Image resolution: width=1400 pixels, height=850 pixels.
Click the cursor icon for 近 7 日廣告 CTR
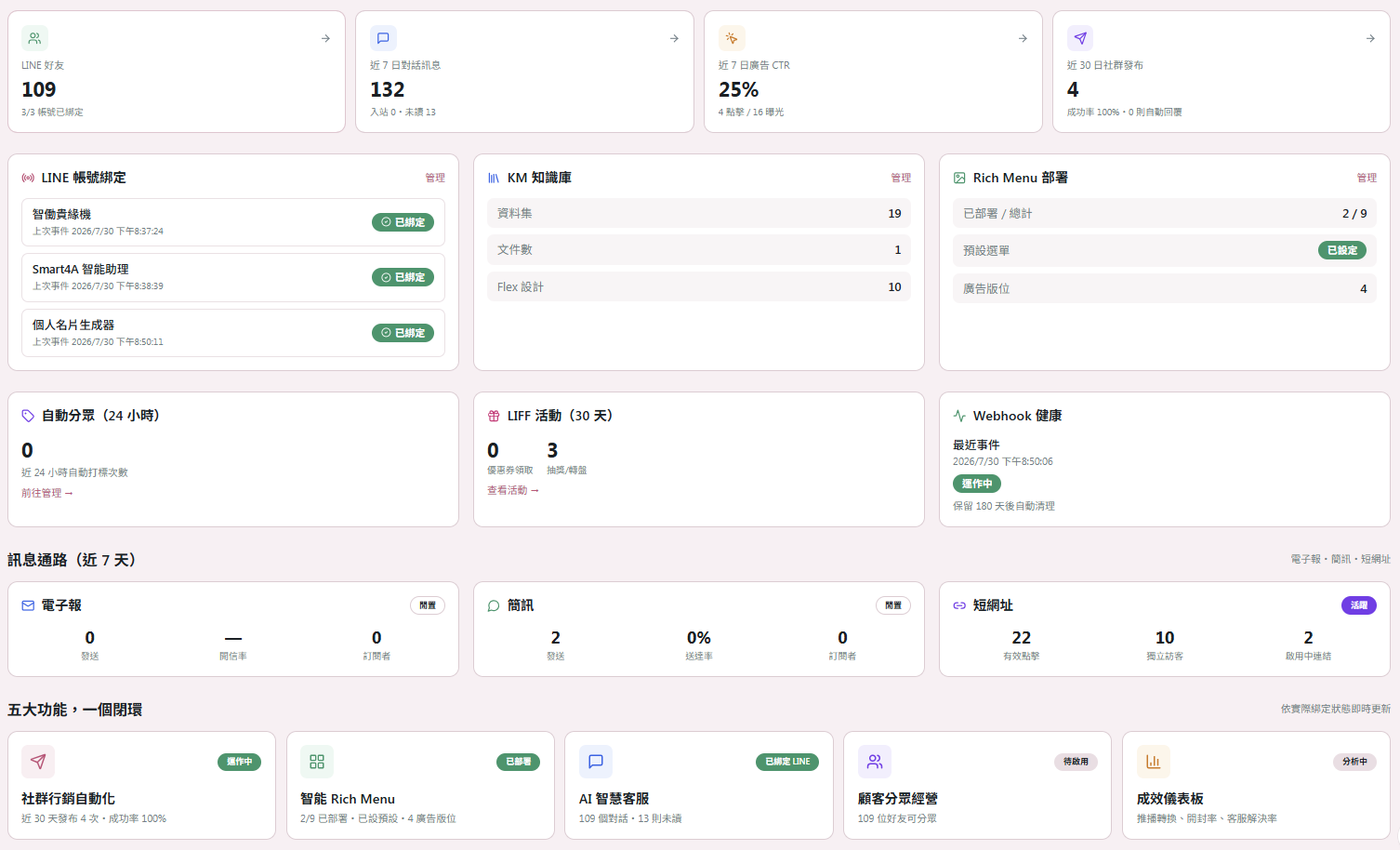click(732, 38)
